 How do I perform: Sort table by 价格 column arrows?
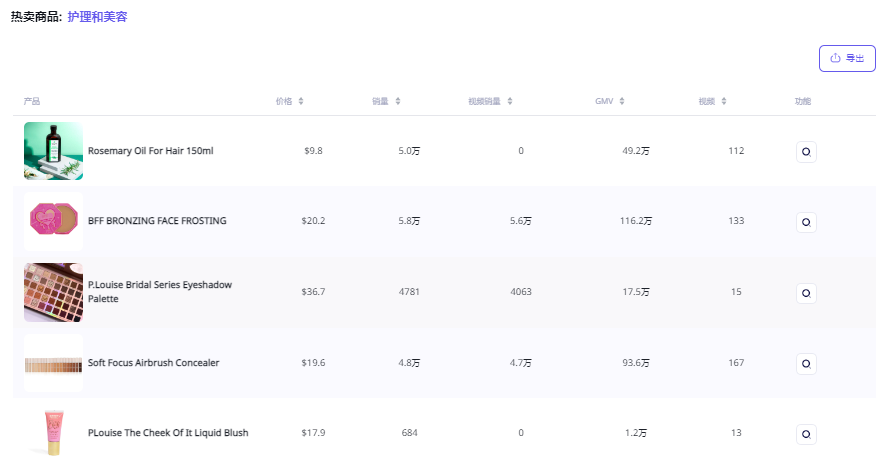(x=301, y=101)
